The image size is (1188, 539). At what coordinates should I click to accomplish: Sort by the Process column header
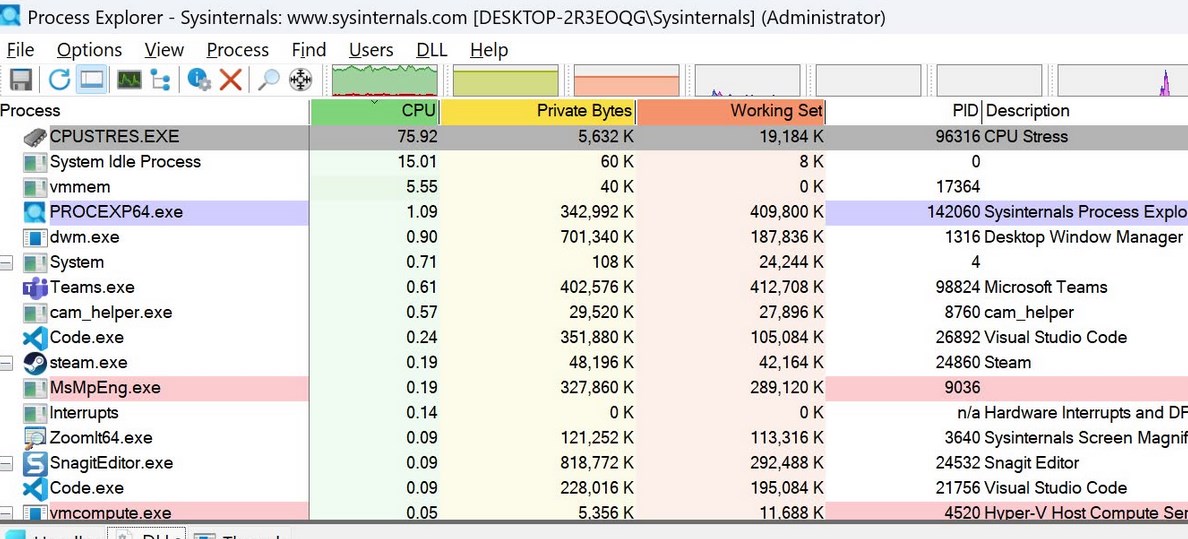155,111
